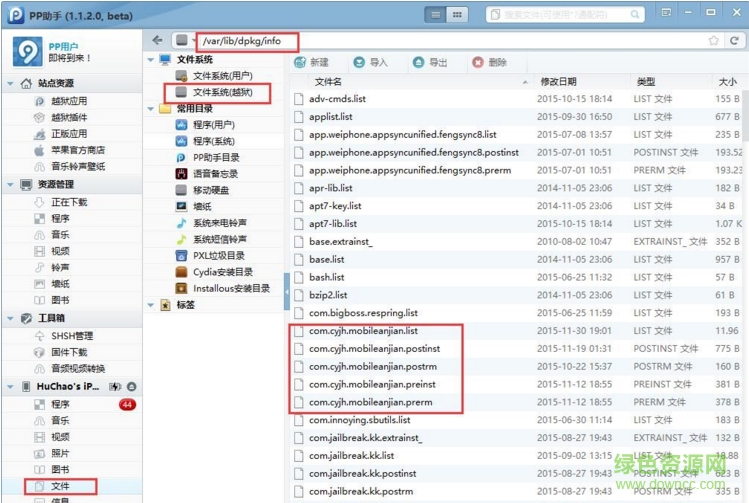Collapse the 常用目录 tree node
The image size is (749, 503).
coord(151,108)
